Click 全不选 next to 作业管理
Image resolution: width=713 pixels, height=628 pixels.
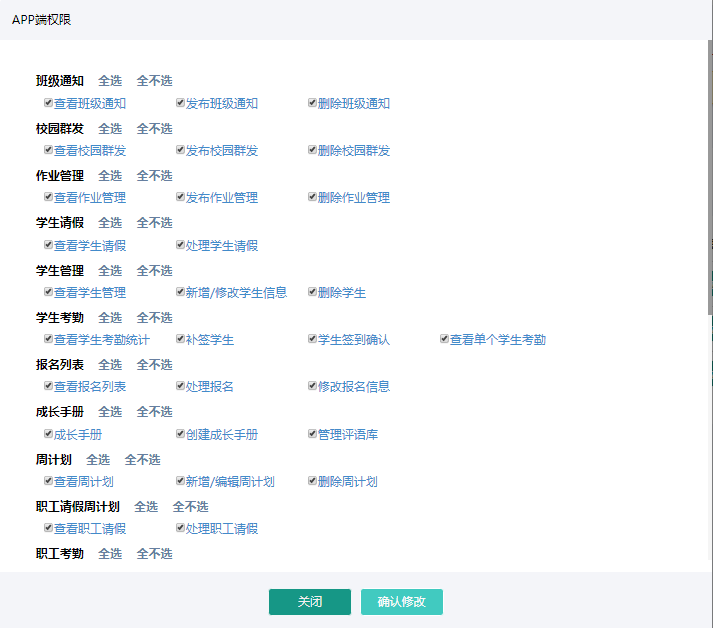click(155, 176)
